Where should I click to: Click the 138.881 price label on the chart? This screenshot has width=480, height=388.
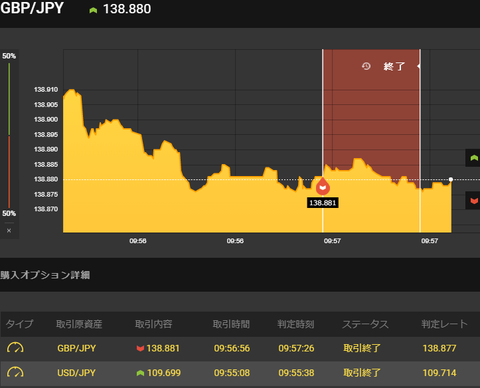pyautogui.click(x=323, y=203)
